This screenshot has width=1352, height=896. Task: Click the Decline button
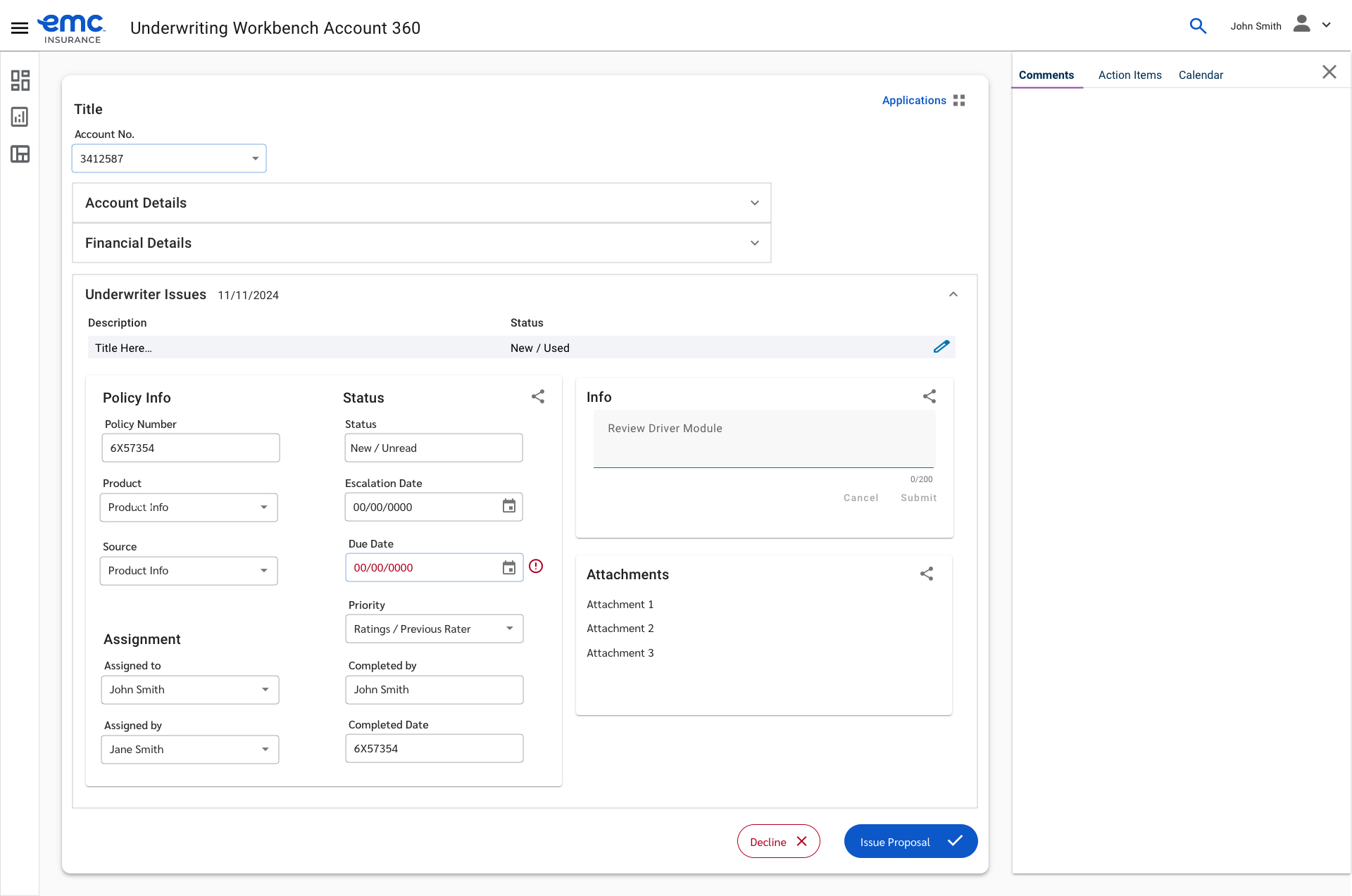[778, 842]
